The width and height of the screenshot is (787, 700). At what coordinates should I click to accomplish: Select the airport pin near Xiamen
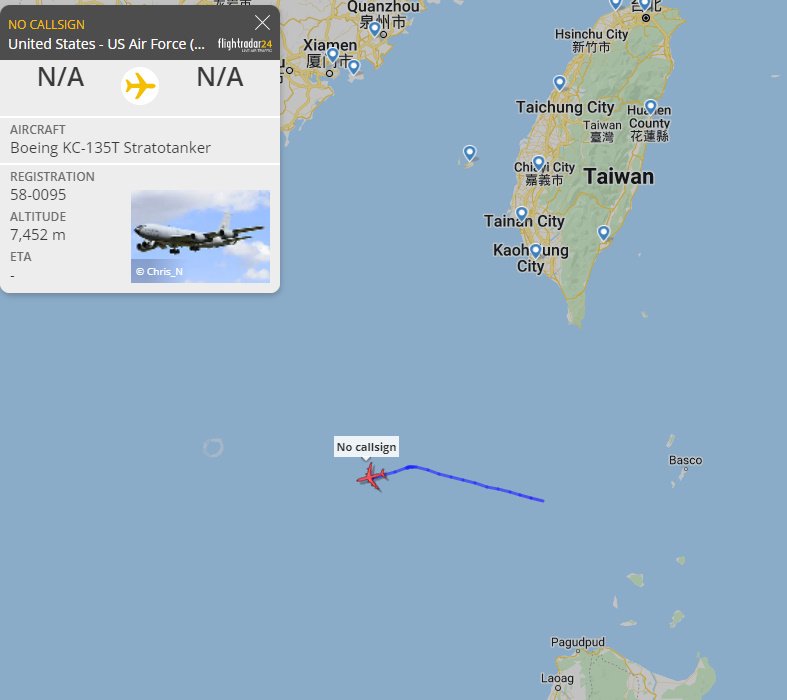coord(332,55)
